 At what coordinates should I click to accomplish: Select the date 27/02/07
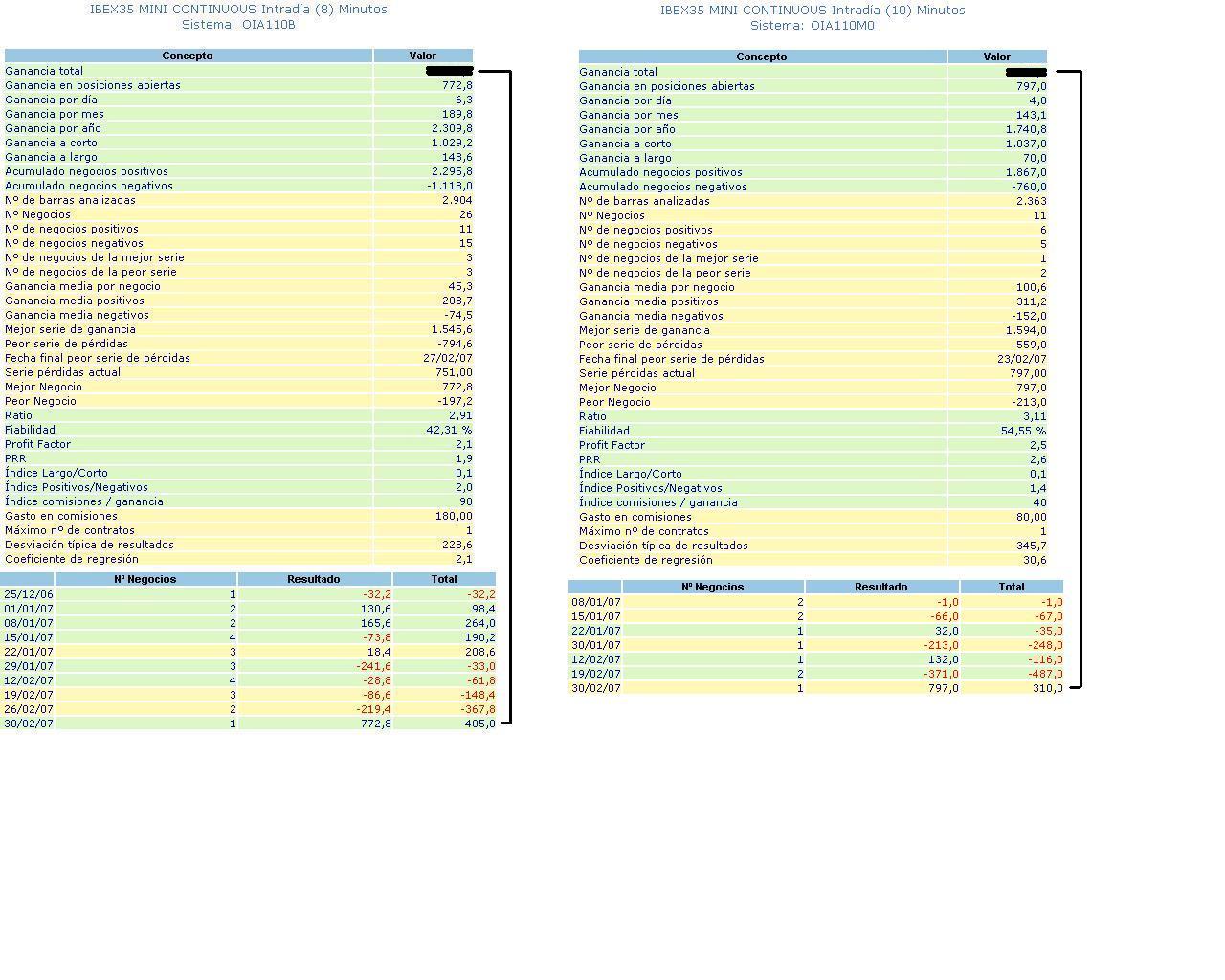pyautogui.click(x=448, y=358)
